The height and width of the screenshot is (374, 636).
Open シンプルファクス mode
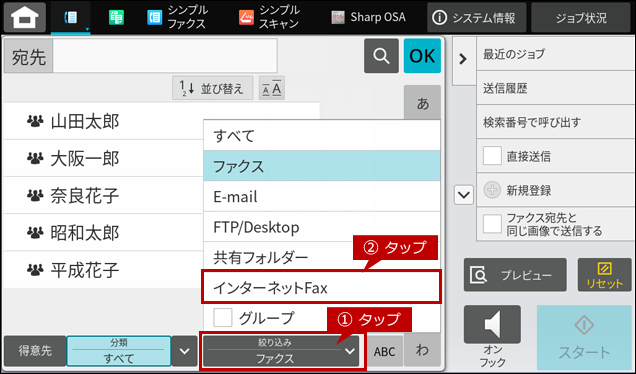[x=177, y=17]
